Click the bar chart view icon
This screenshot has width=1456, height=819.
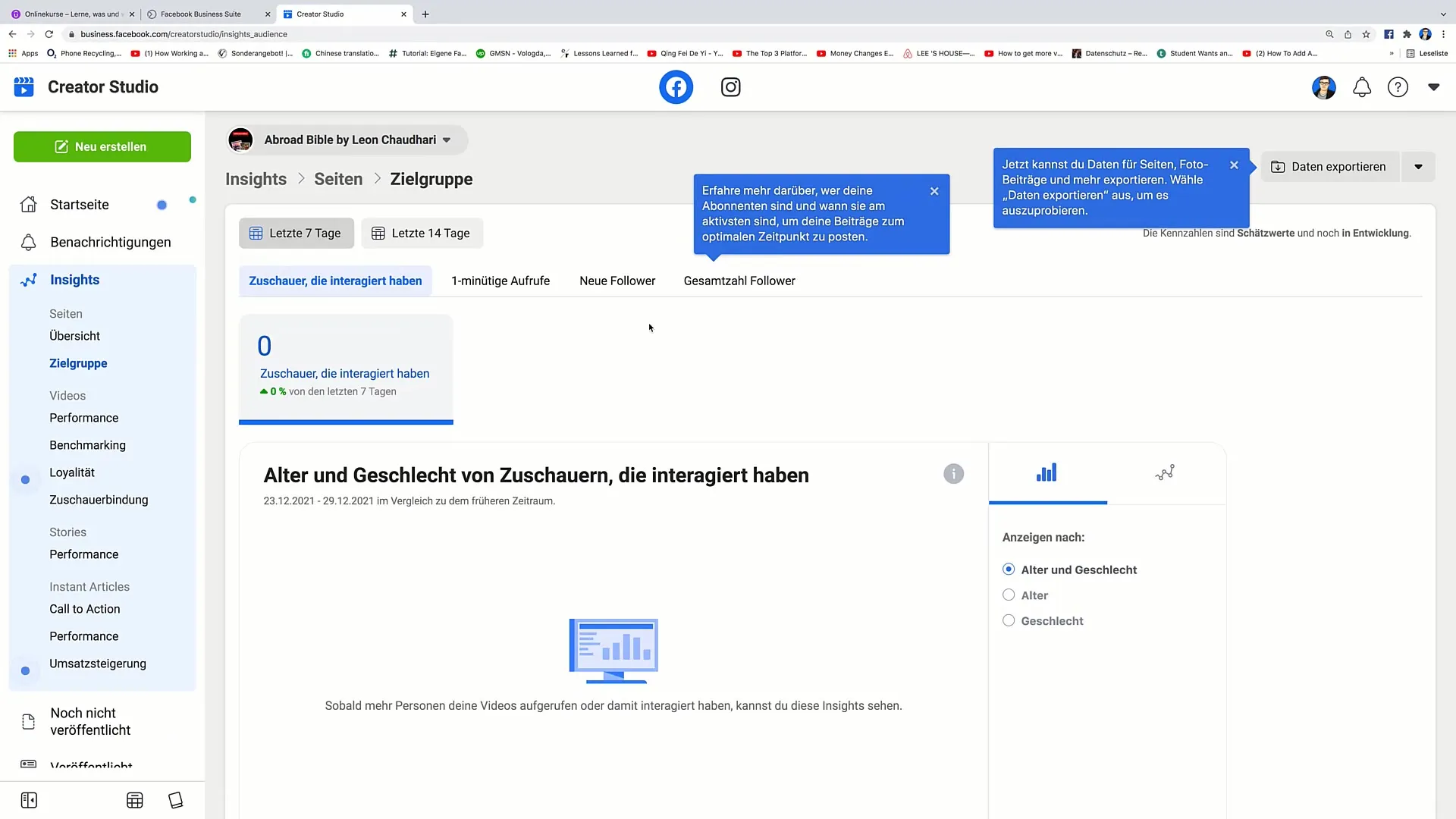point(1047,473)
